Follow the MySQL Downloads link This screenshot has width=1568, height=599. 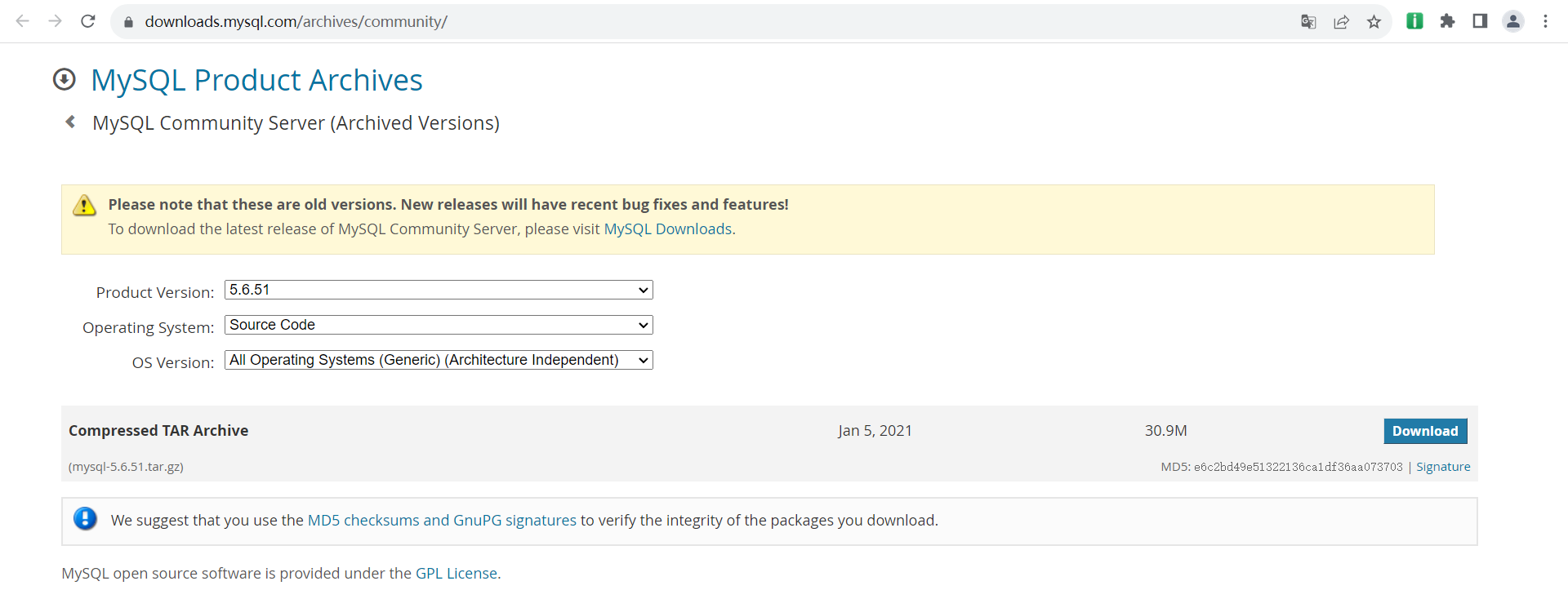(x=667, y=229)
